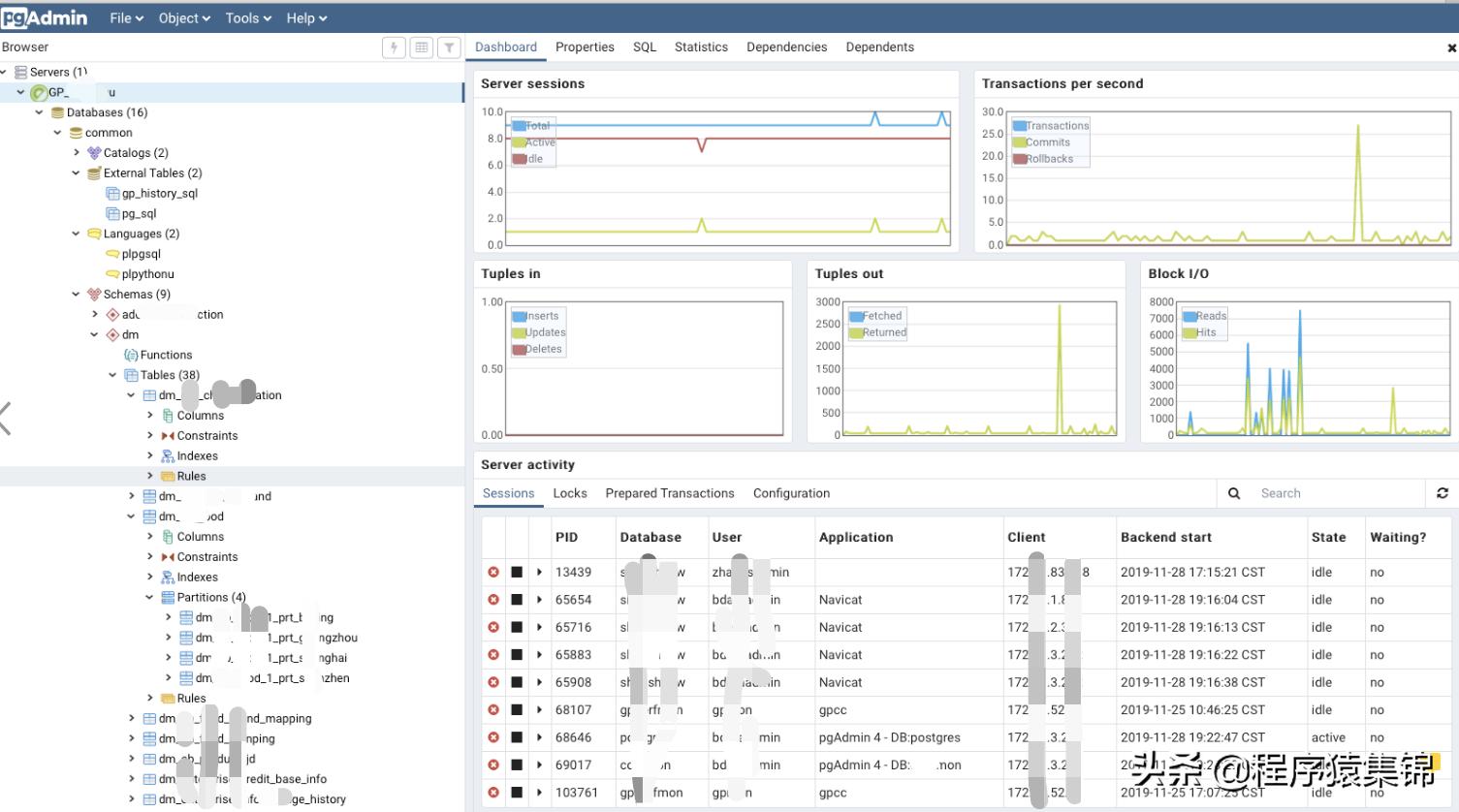Click the search magnifier icon
Screen dimensions: 1459x812
[1234, 493]
